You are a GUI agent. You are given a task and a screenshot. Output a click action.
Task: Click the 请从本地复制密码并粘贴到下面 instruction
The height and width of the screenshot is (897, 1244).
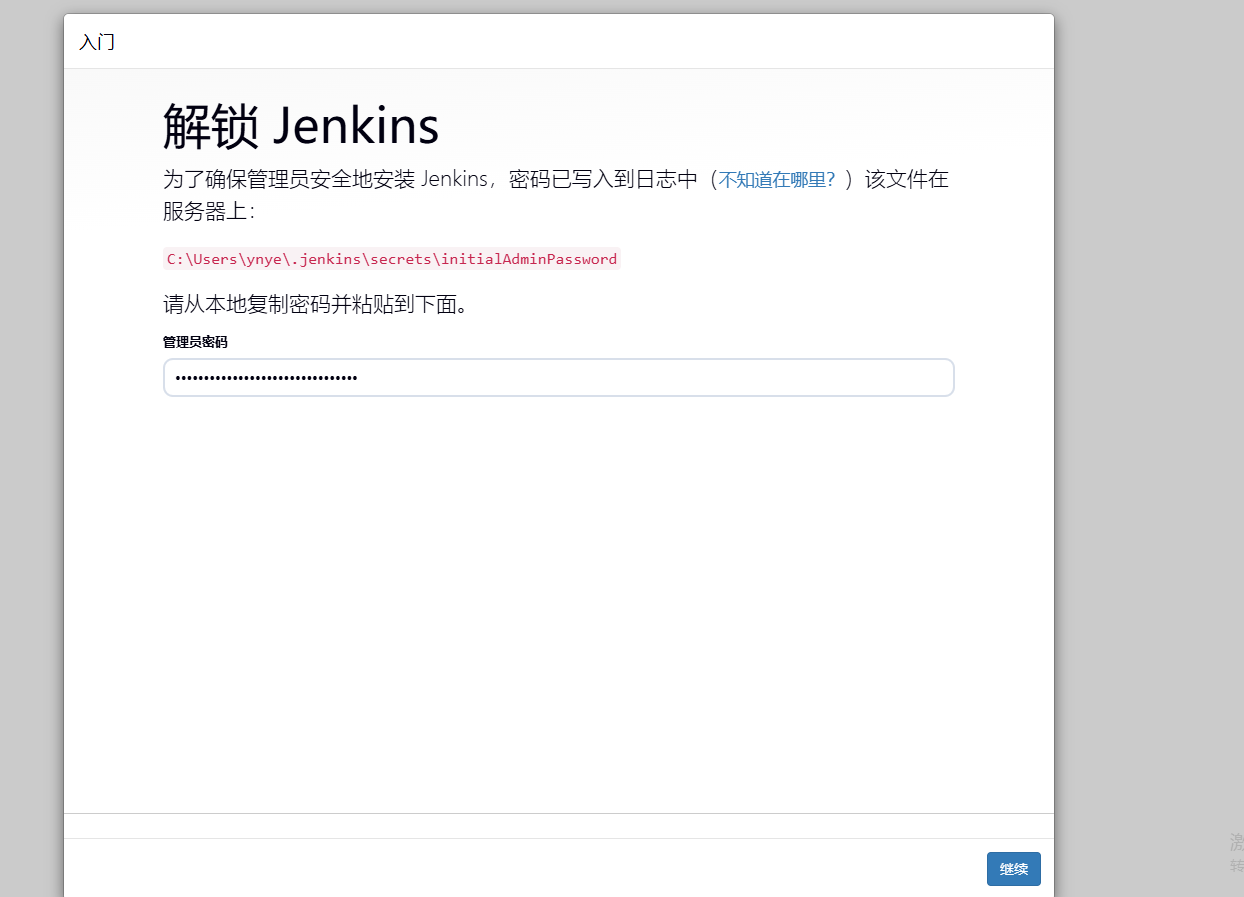tap(316, 304)
